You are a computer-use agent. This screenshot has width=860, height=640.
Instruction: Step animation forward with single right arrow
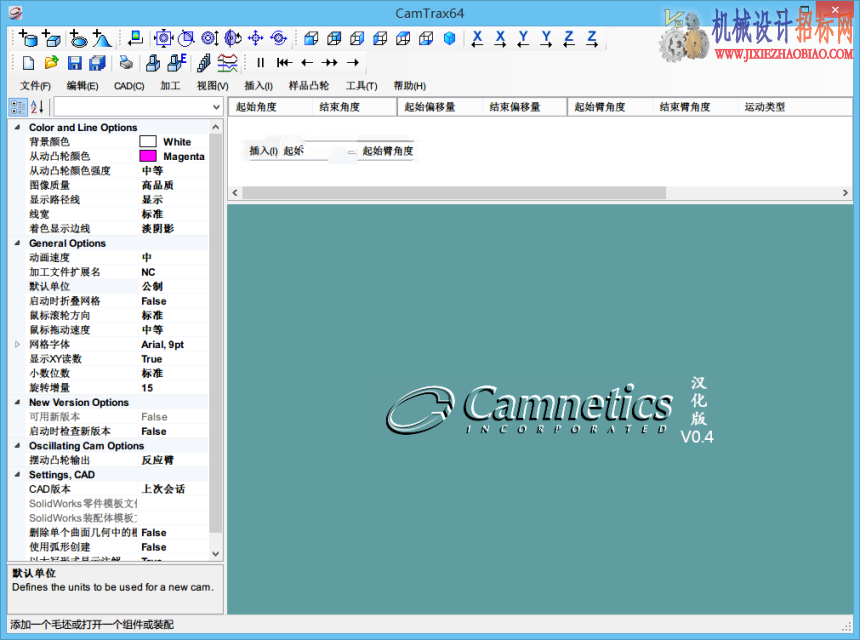[353, 63]
